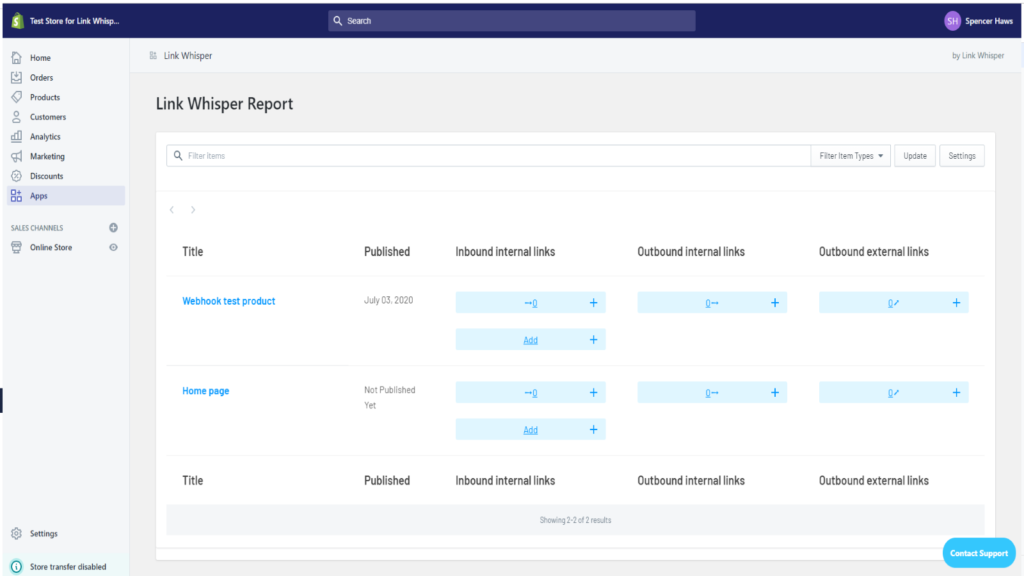The image size is (1024, 576).
Task: Open Spencer Haws account menu
Action: [989, 21]
